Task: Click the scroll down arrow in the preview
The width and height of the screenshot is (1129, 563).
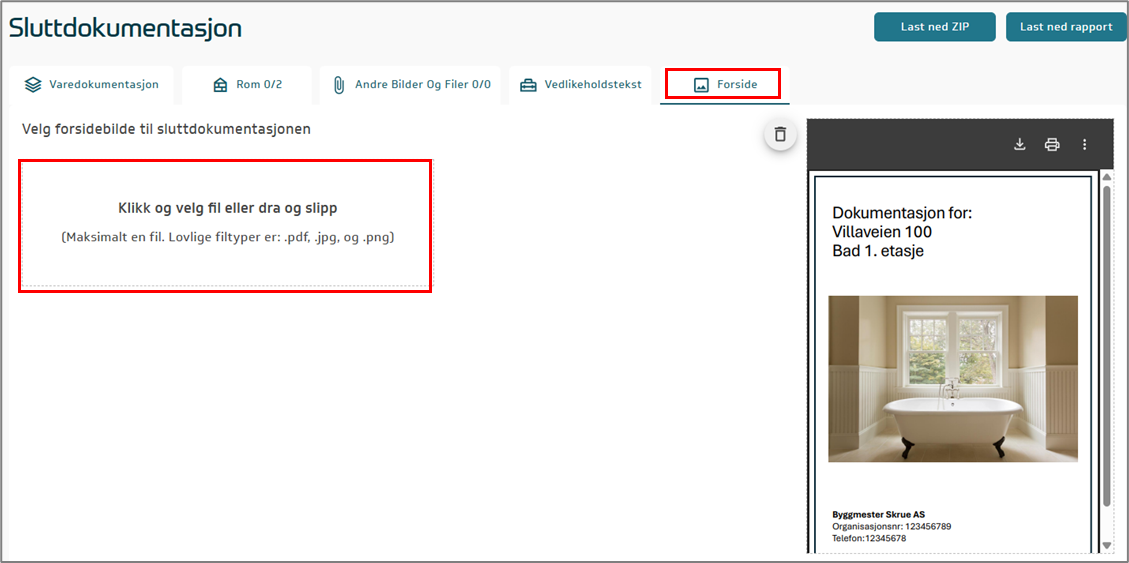Action: tap(1106, 545)
